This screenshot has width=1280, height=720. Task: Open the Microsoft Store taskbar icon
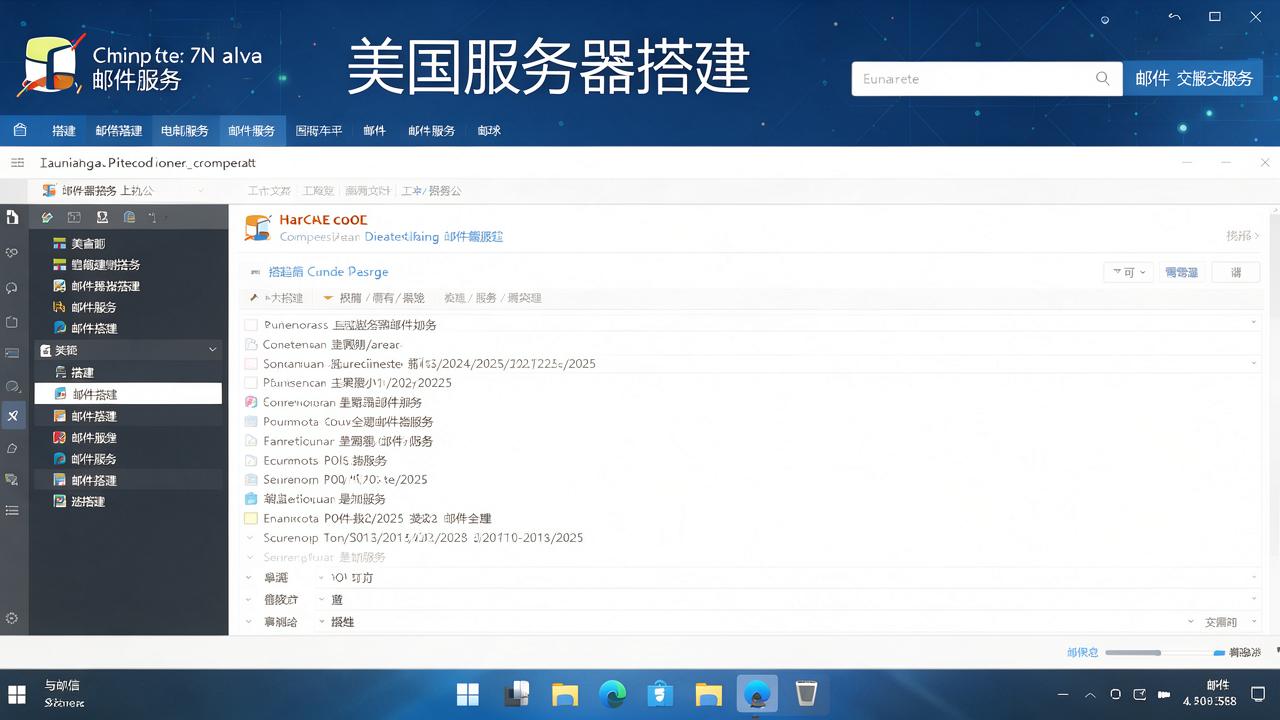coord(660,694)
